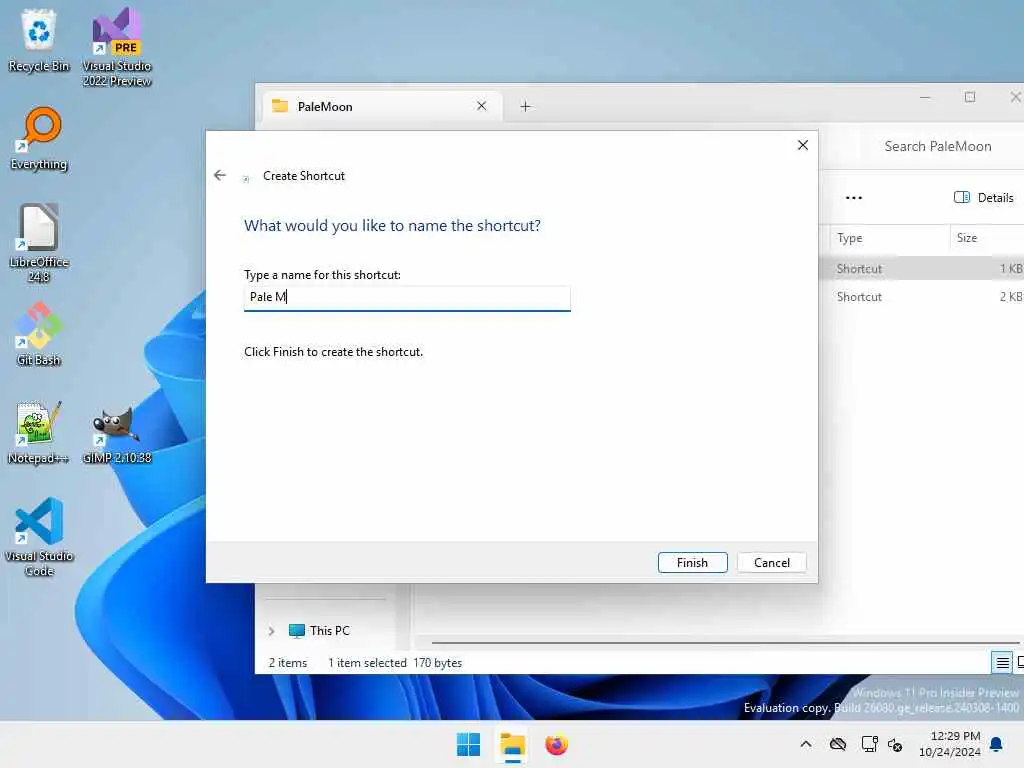
Task: Open File Explorer from taskbar
Action: coord(513,744)
